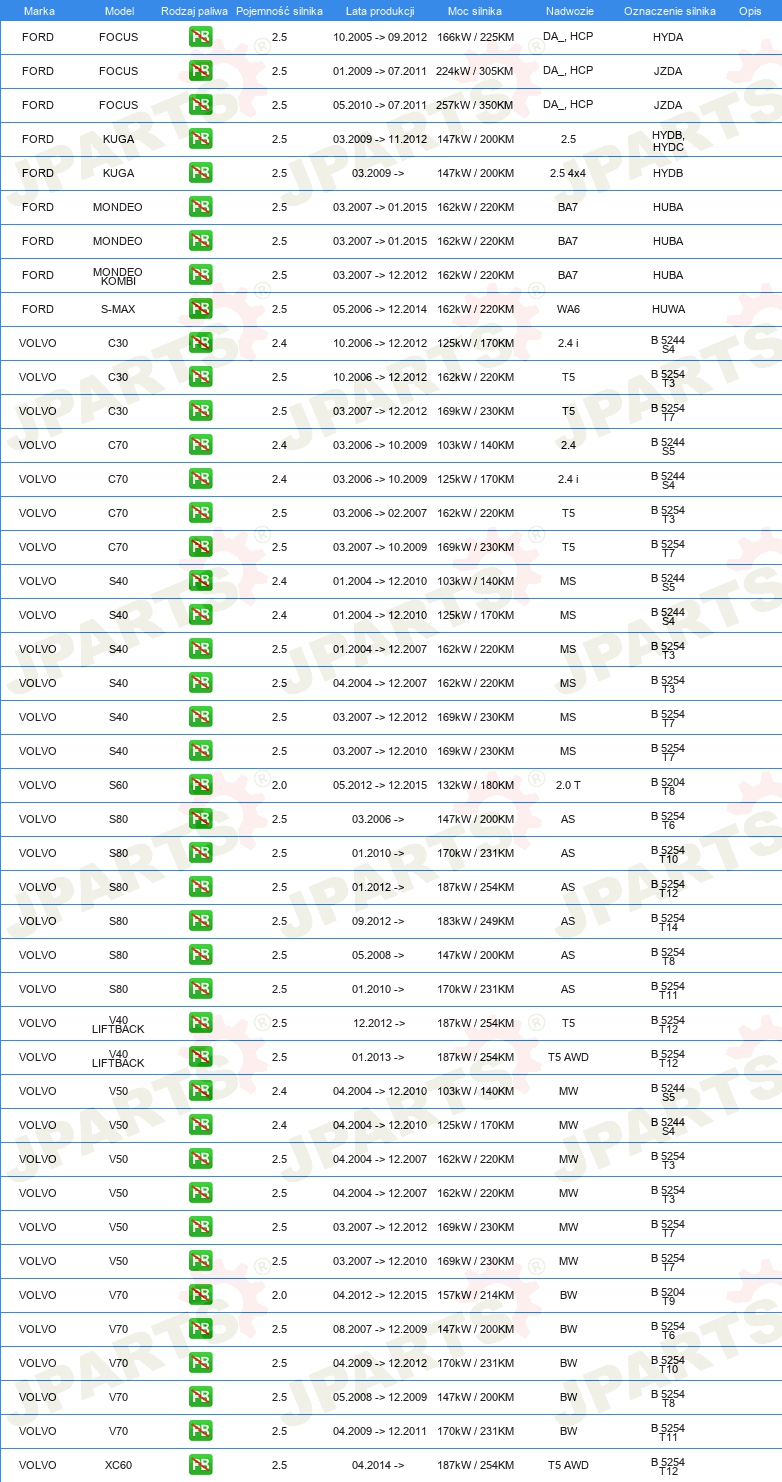Screen dimensions: 782x1482
Task: Click the WA6 body cell
Action: pos(568,309)
